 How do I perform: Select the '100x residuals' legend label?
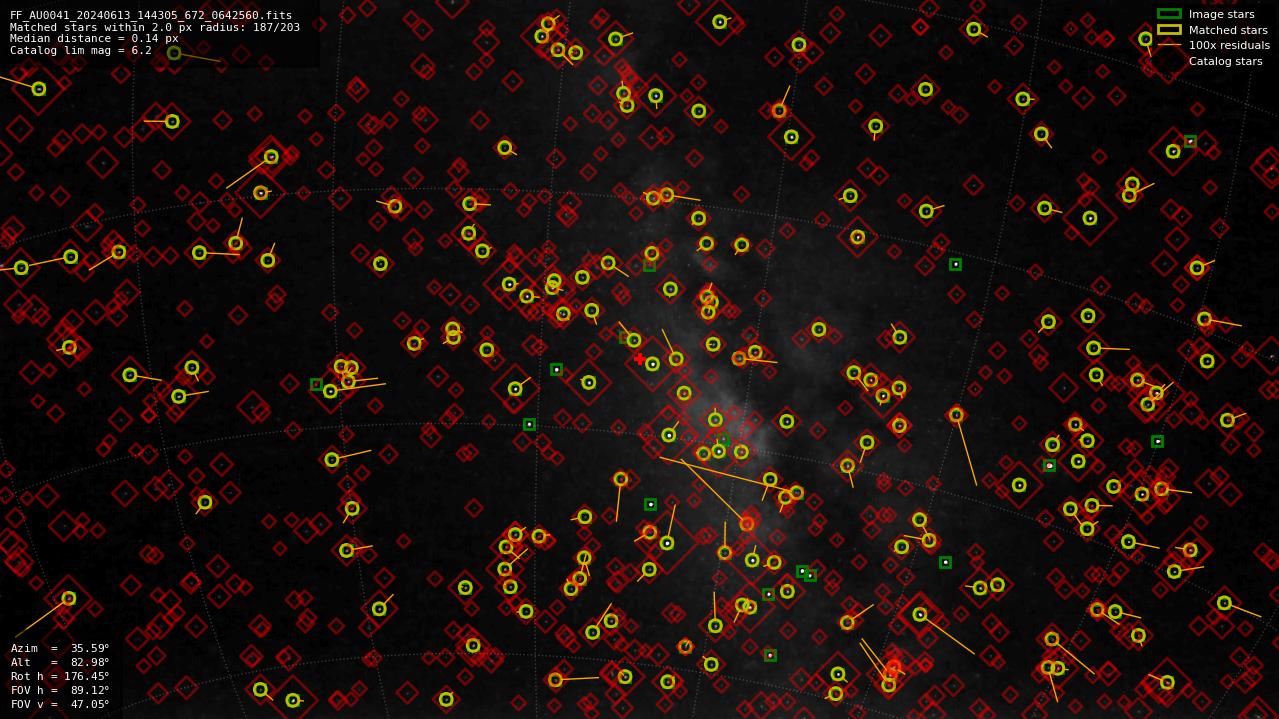click(x=1229, y=46)
